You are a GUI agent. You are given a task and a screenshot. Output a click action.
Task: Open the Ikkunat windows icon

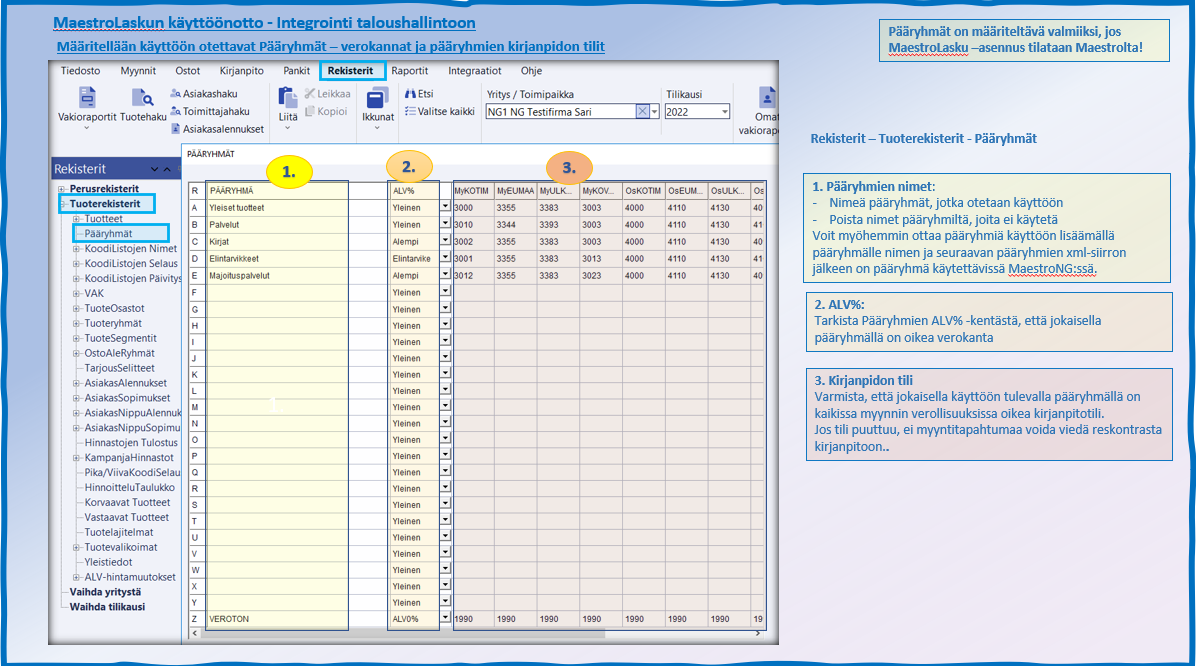[x=378, y=99]
